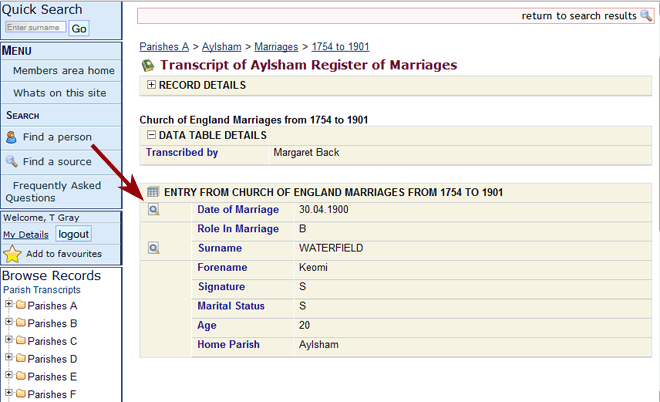Expand Parishes F tree node

pyautogui.click(x=8, y=392)
